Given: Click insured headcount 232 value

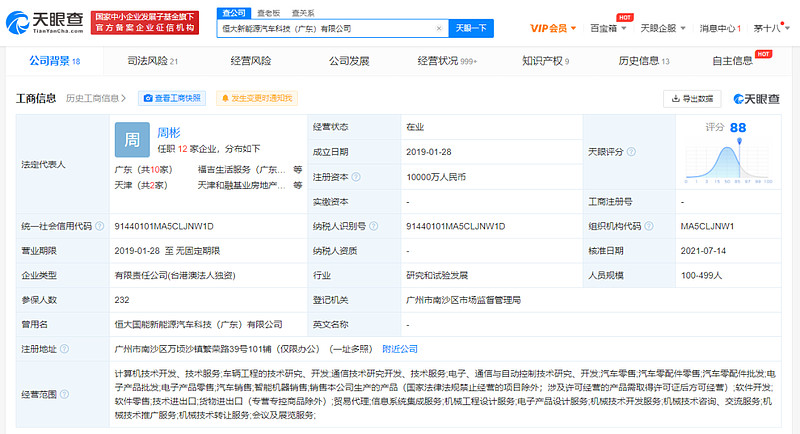Looking at the screenshot, I should 122,300.
